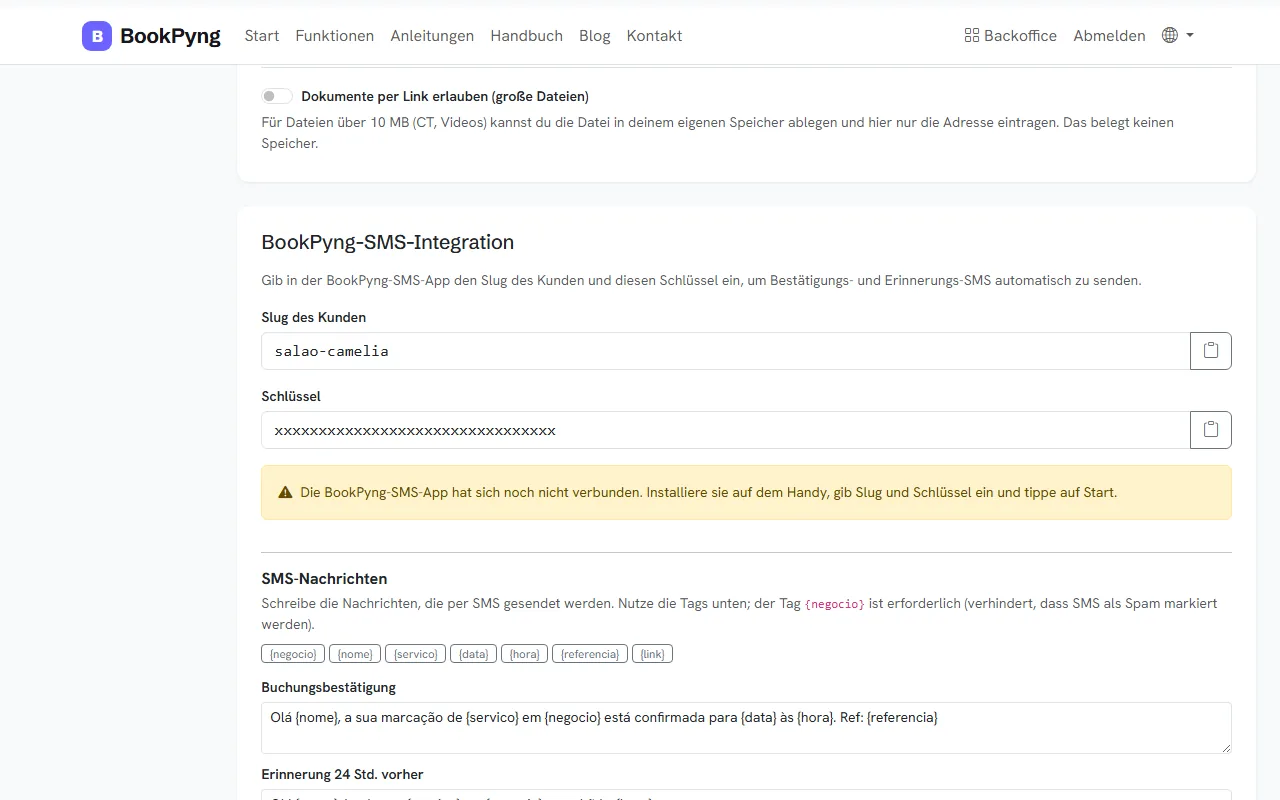Viewport: 1280px width, 800px height.
Task: Insert the {negocio} tag chip
Action: [x=293, y=654]
